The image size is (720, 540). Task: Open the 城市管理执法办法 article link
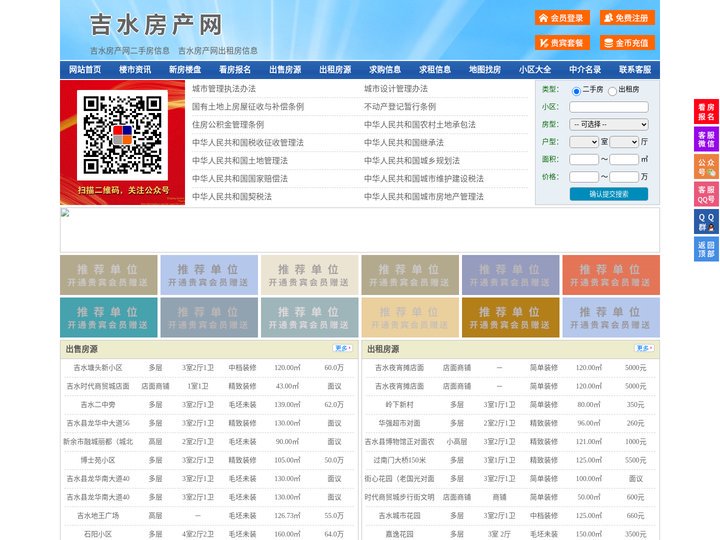224,89
